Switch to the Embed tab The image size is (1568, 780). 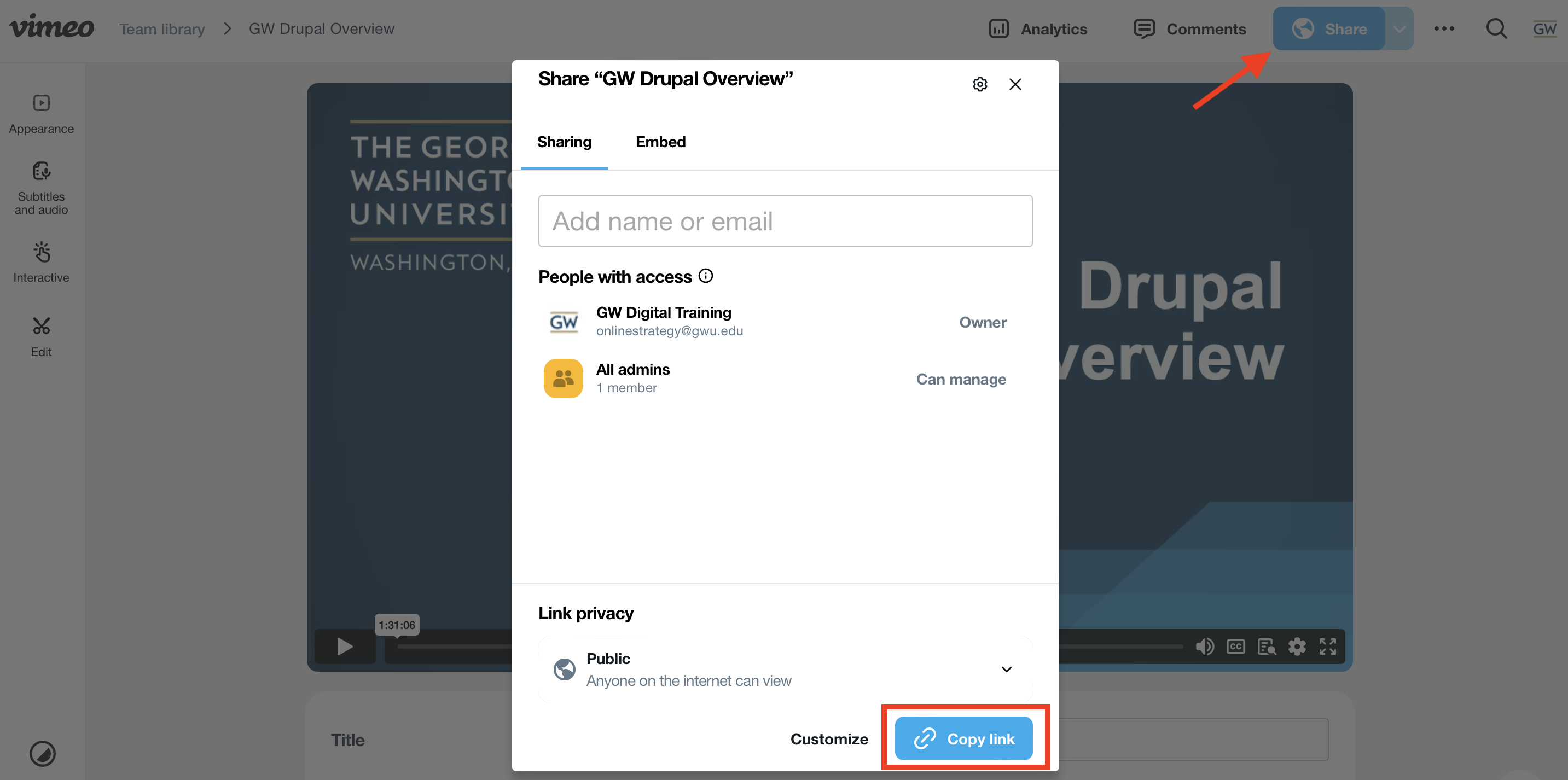[x=660, y=142]
